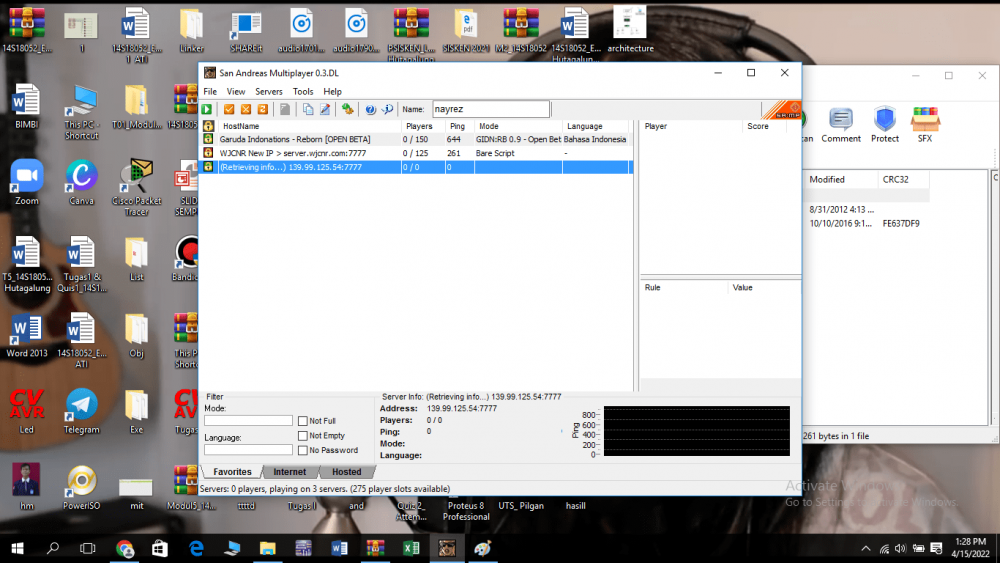This screenshot has height=563, width=1000.
Task: Enable the Not Empty filter checkbox
Action: tap(303, 435)
